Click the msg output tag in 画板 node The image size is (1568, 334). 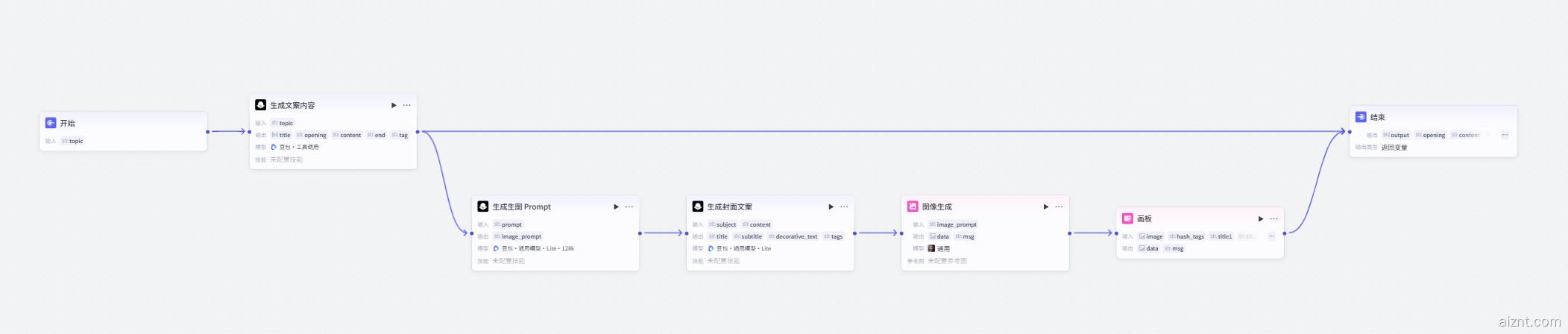click(1174, 248)
